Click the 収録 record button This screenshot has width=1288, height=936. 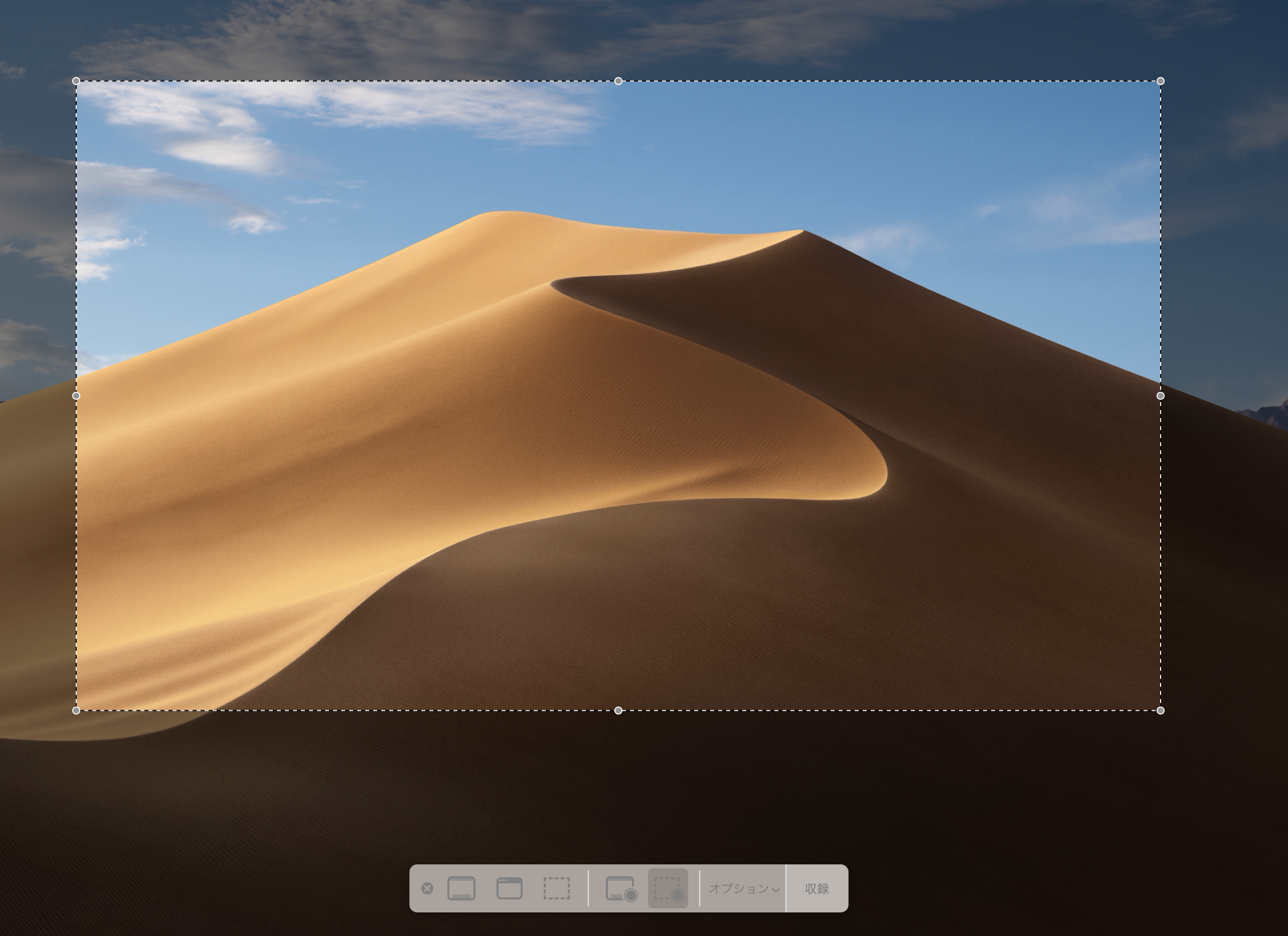(x=817, y=889)
